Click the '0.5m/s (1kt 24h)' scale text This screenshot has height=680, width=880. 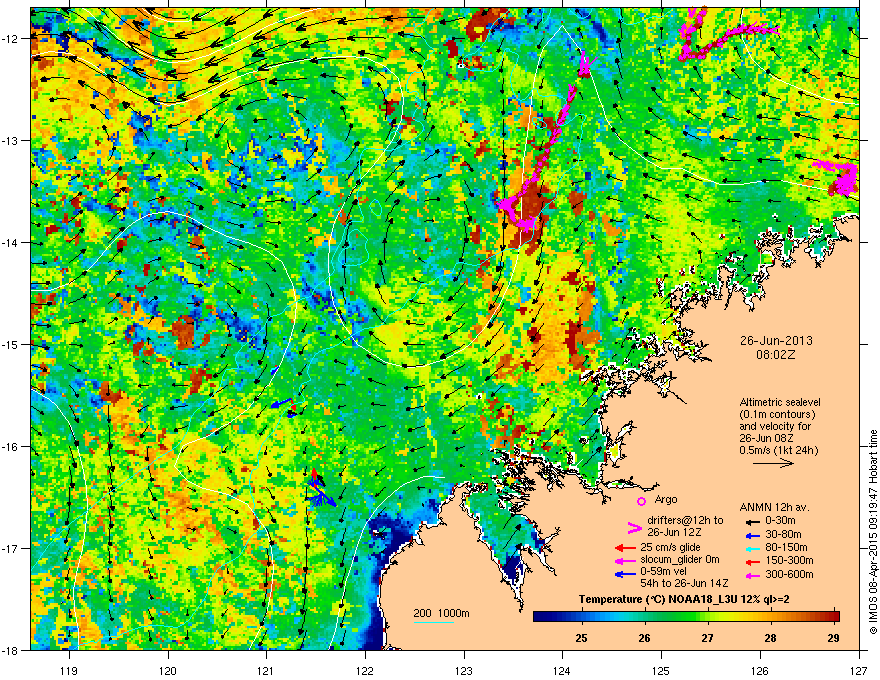tap(778, 450)
